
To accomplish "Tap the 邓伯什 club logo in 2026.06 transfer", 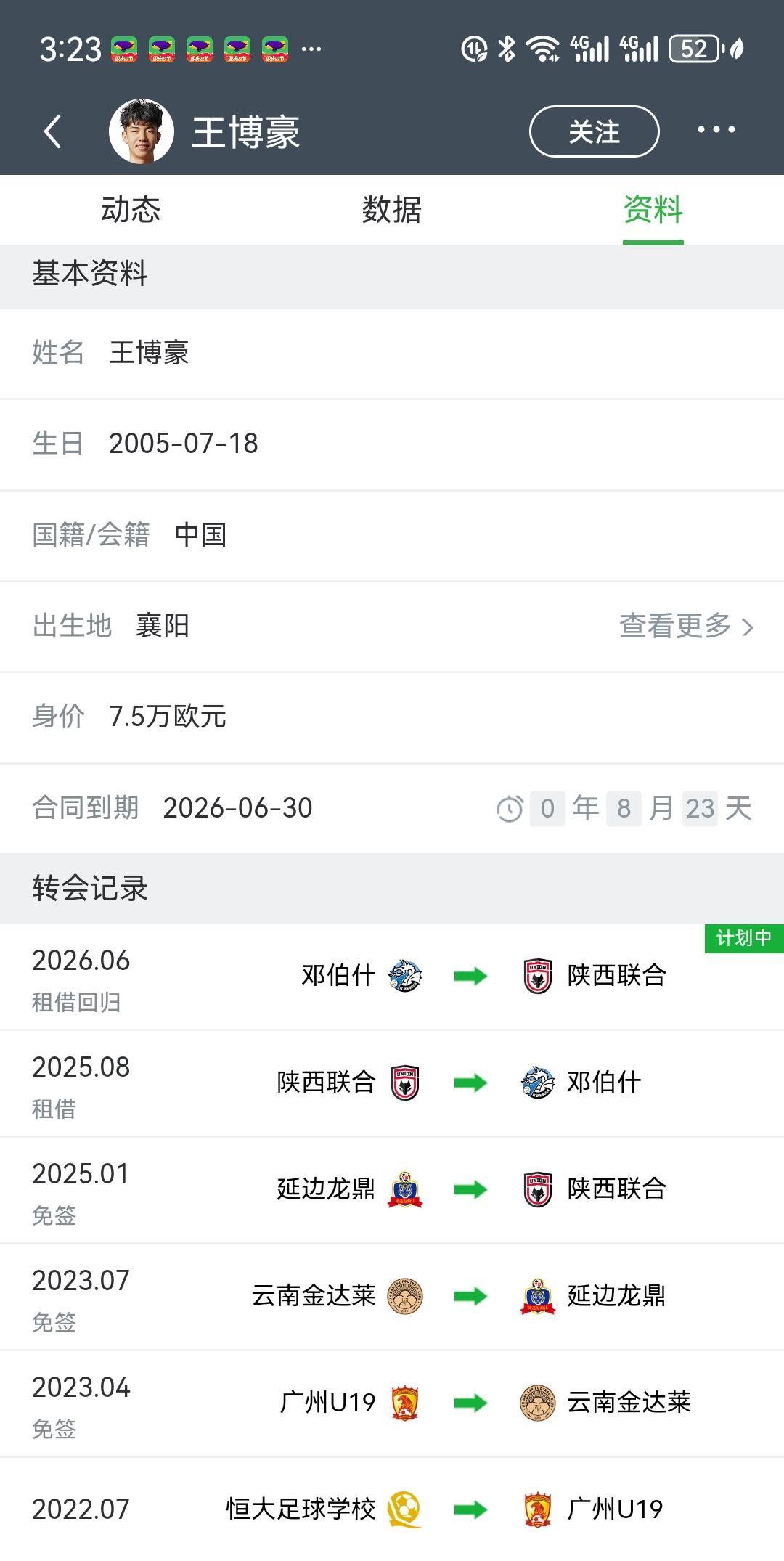I will pos(404,976).
